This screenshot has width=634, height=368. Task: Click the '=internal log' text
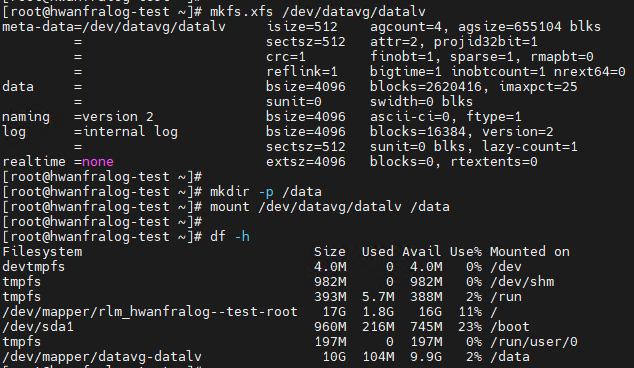coord(126,132)
